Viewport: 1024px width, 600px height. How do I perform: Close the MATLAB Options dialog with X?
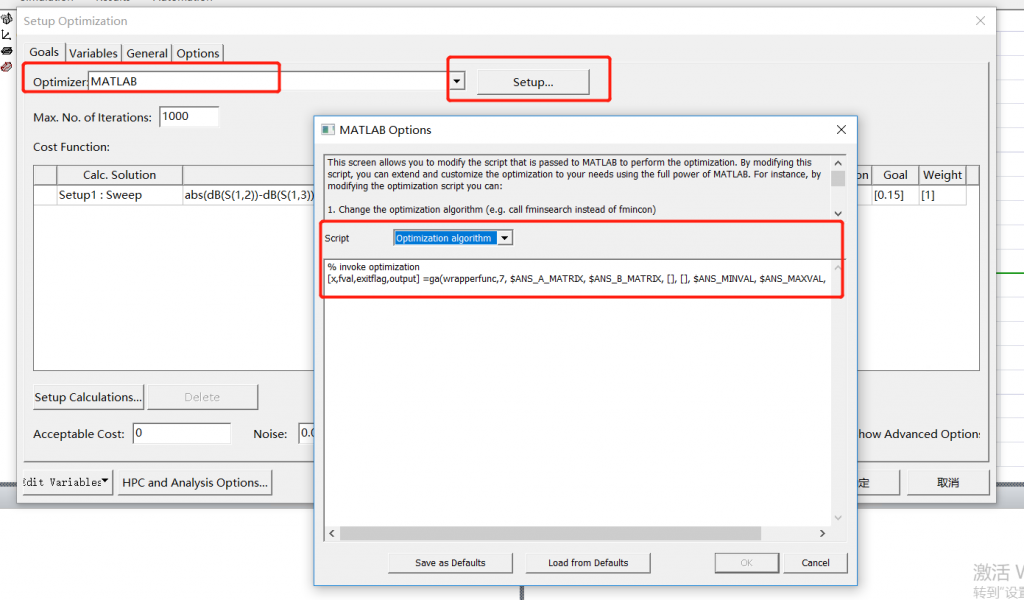[x=841, y=130]
